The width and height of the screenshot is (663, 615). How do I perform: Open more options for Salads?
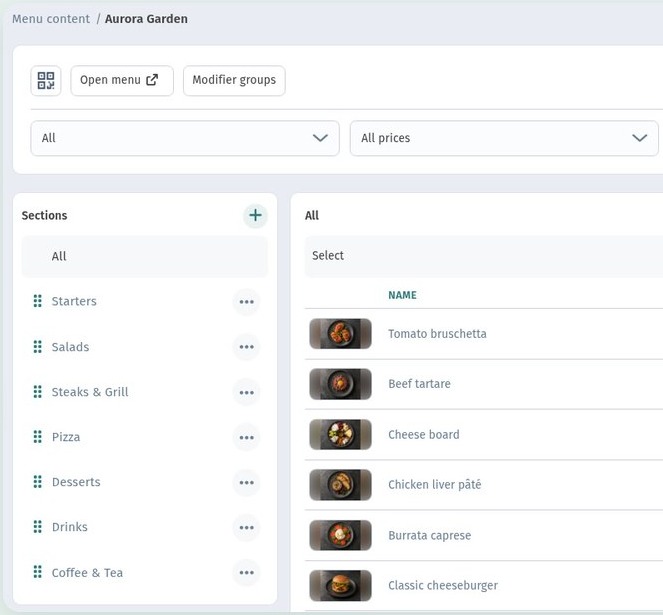(246, 347)
